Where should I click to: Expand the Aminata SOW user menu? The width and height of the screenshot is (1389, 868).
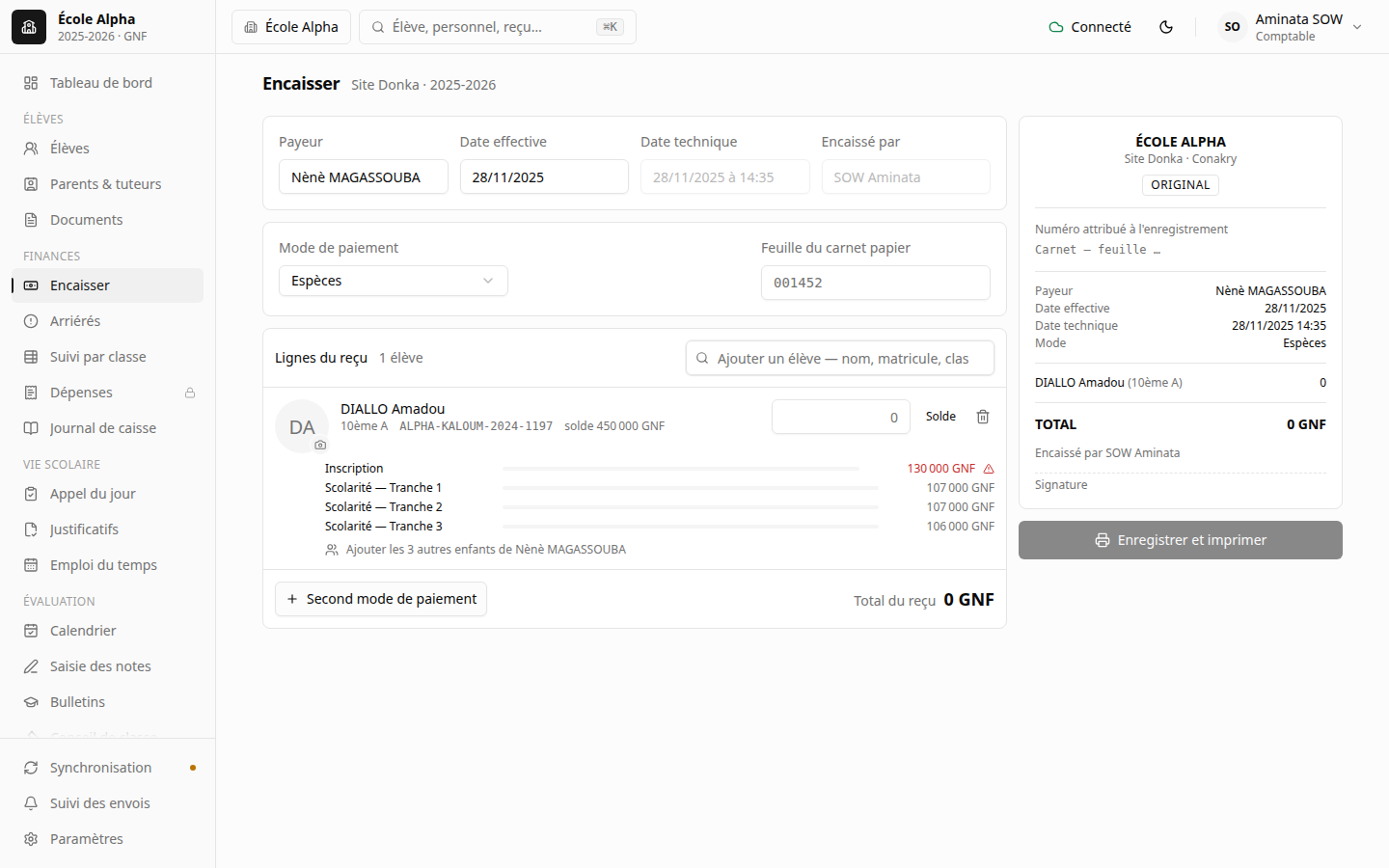click(x=1291, y=27)
